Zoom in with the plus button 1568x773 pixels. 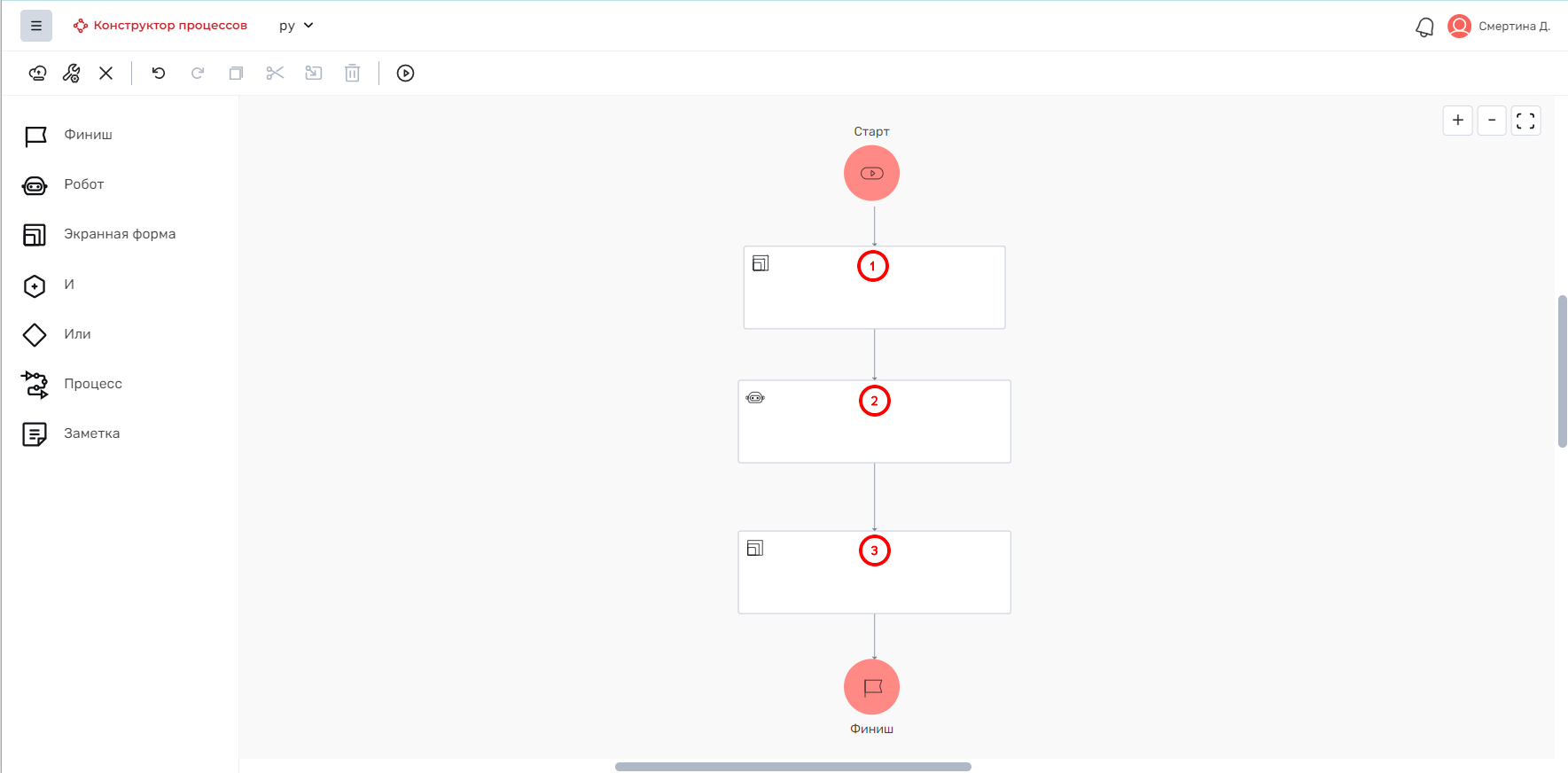pos(1458,121)
